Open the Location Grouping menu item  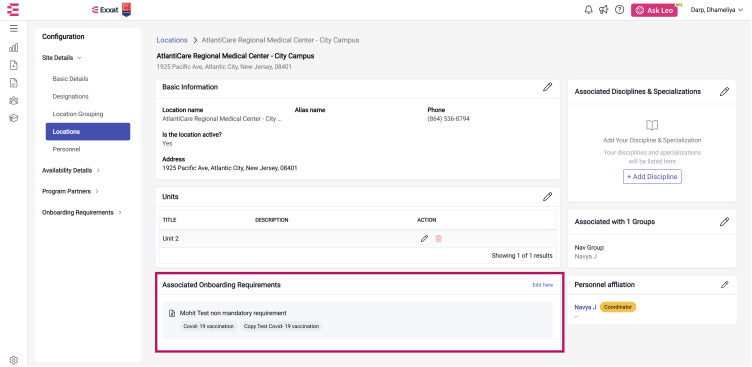click(x=78, y=114)
